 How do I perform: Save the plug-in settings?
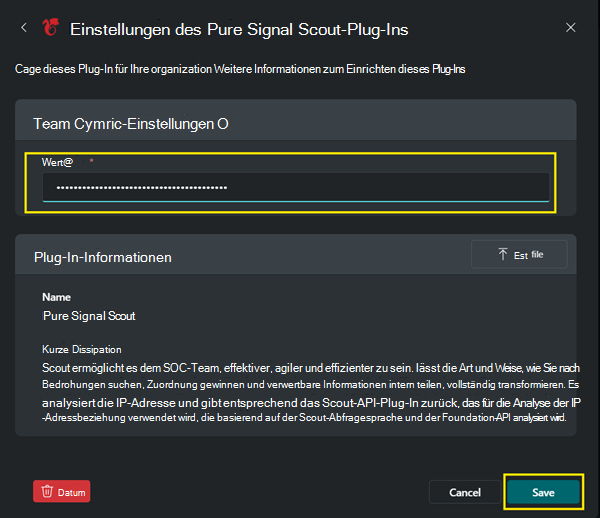pos(543,492)
